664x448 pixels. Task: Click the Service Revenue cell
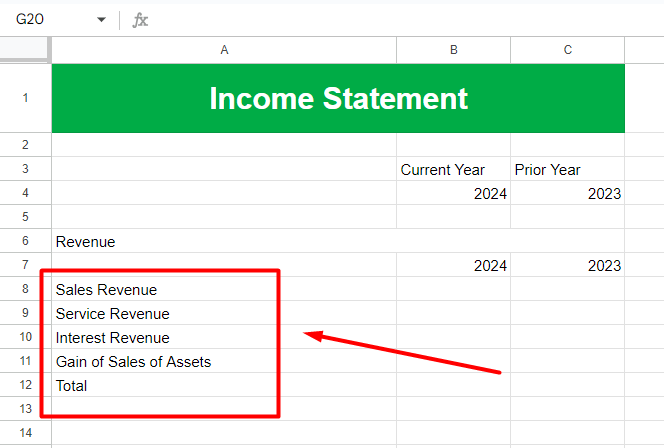click(224, 313)
